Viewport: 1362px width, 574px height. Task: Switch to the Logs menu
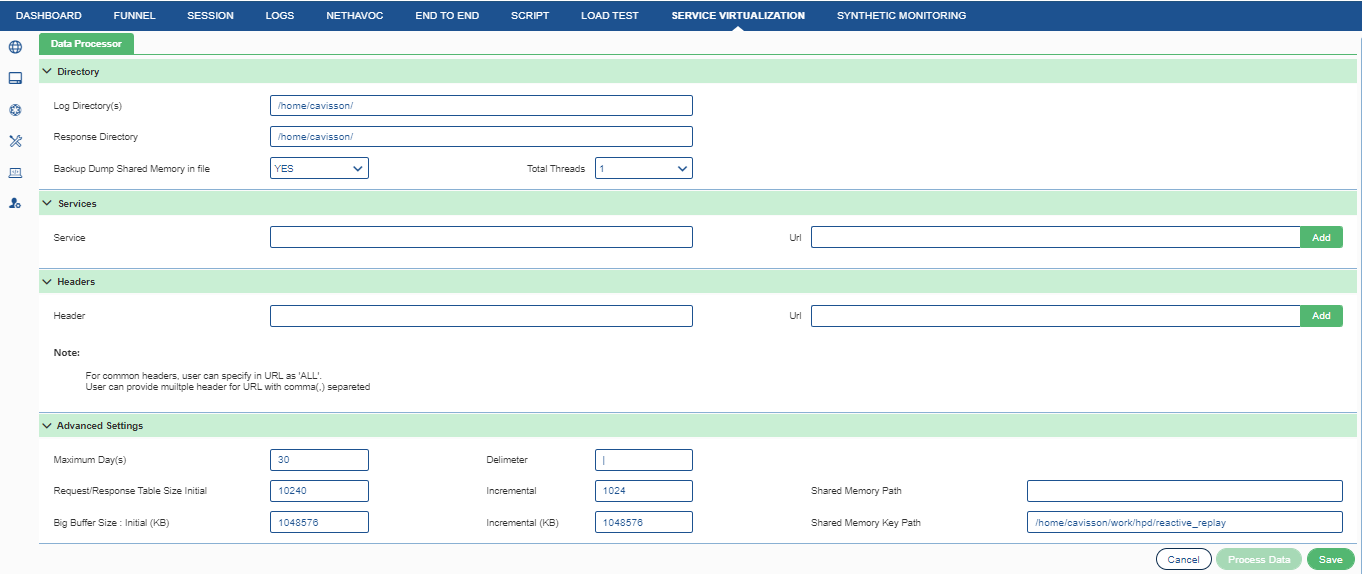280,16
